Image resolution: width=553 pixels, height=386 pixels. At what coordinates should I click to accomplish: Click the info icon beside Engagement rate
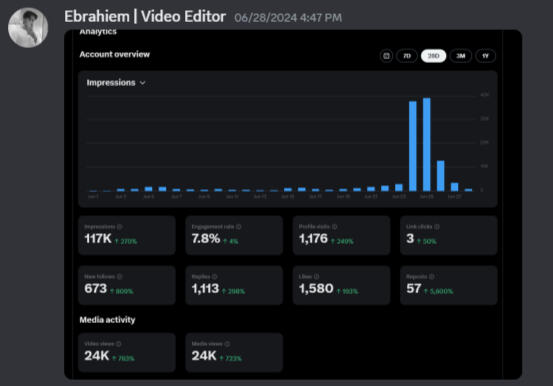click(x=239, y=227)
